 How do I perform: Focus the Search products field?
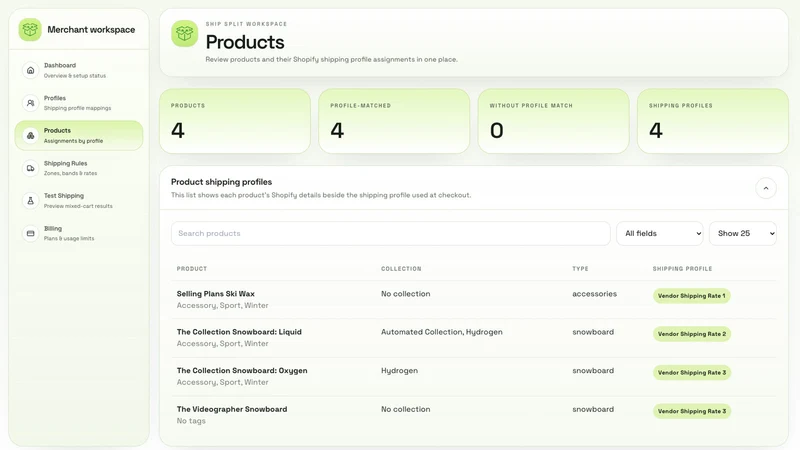click(391, 234)
